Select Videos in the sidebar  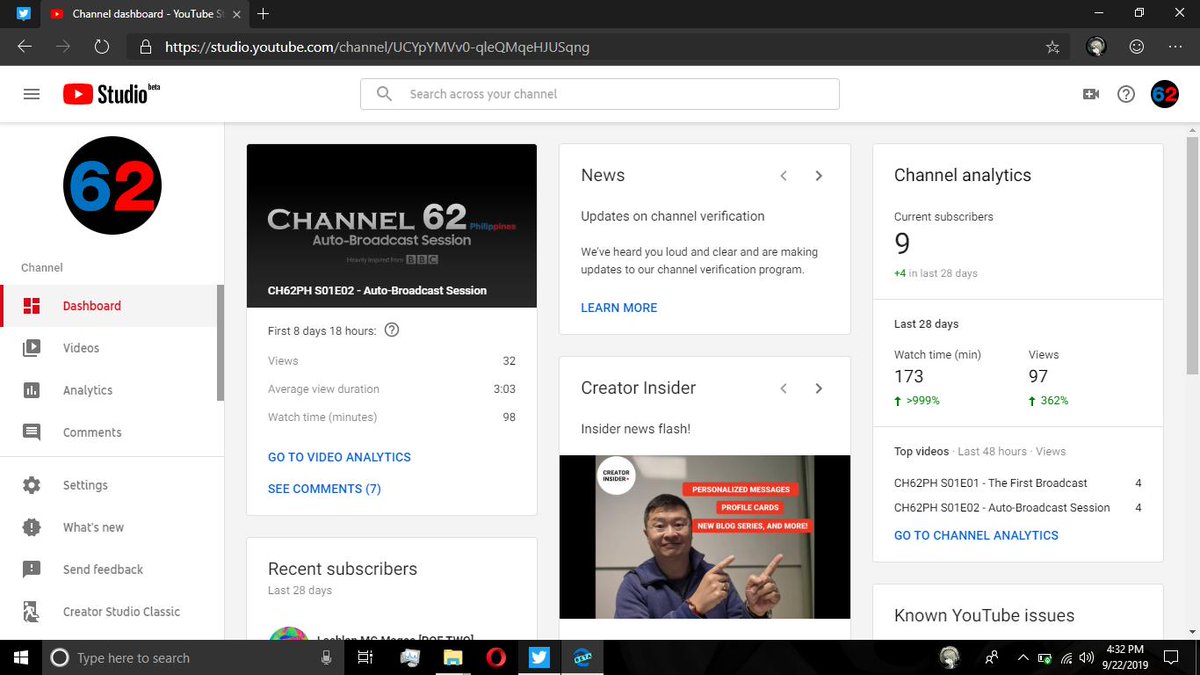click(108, 348)
